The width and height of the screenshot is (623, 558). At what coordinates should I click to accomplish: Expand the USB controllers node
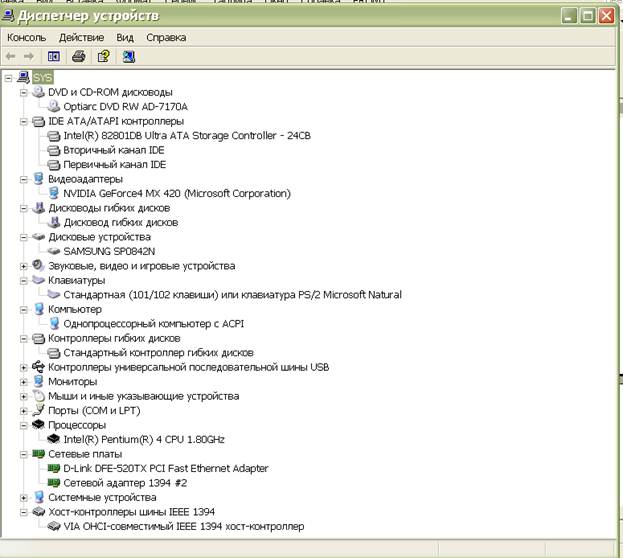[24, 367]
